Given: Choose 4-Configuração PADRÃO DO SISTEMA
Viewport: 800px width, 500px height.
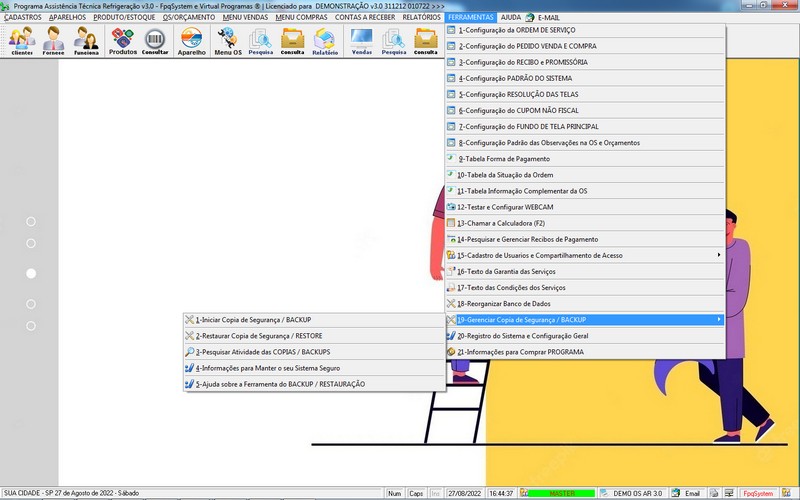Looking at the screenshot, I should click(x=585, y=78).
